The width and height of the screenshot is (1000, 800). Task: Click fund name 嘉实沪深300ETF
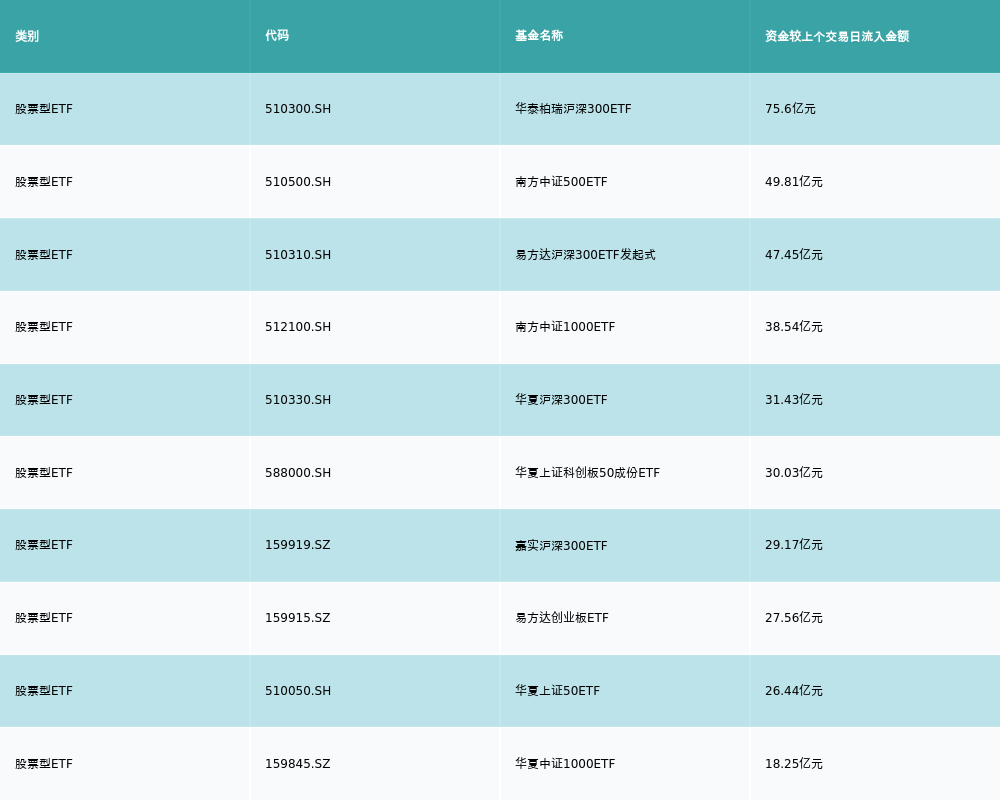click(x=561, y=545)
